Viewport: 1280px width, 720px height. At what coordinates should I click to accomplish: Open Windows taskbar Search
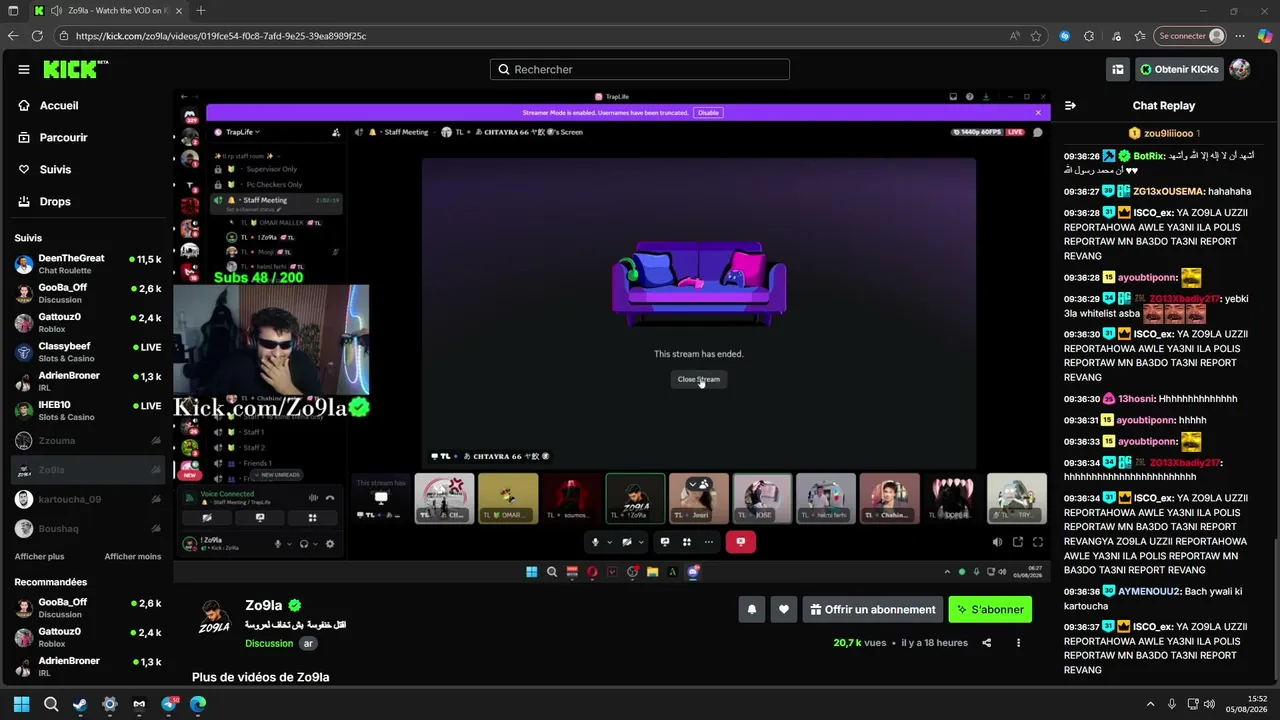click(x=51, y=704)
